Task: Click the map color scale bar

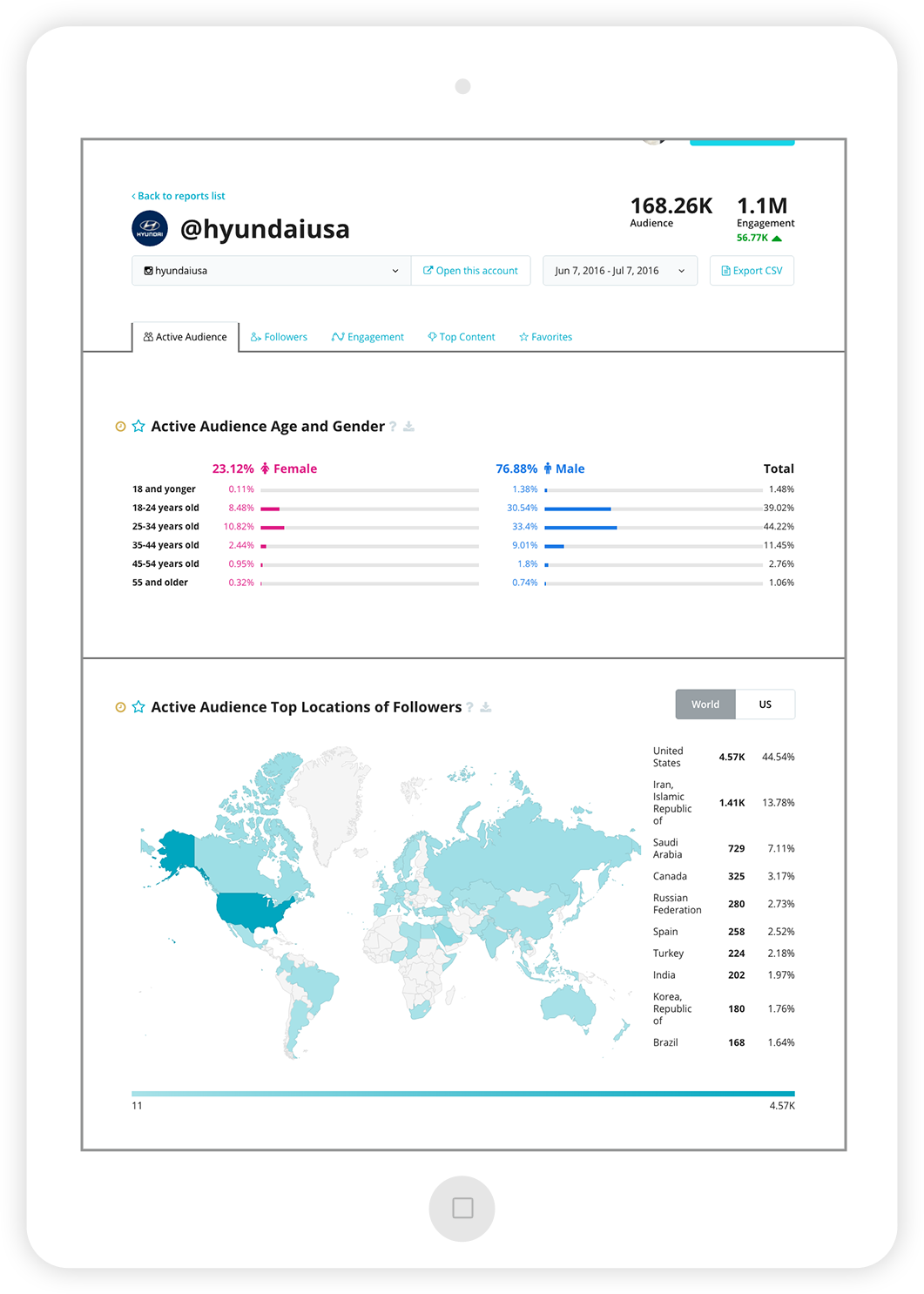Action: (463, 1093)
